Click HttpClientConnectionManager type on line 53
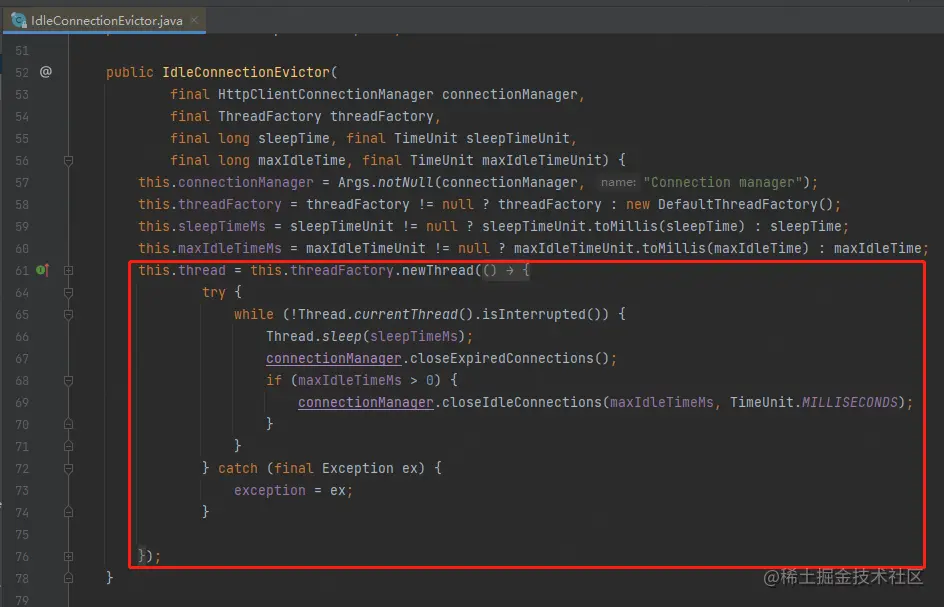The image size is (944, 607). [x=325, y=95]
